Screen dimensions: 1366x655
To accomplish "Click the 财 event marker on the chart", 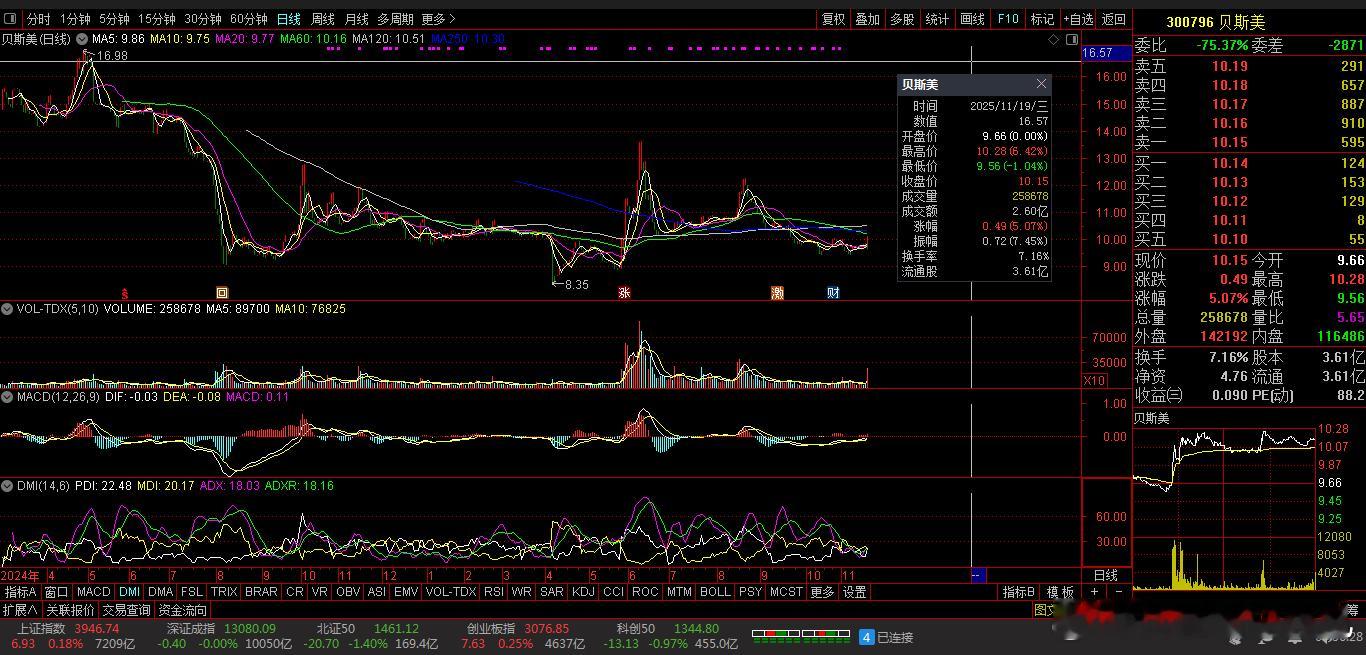I will coord(833,293).
